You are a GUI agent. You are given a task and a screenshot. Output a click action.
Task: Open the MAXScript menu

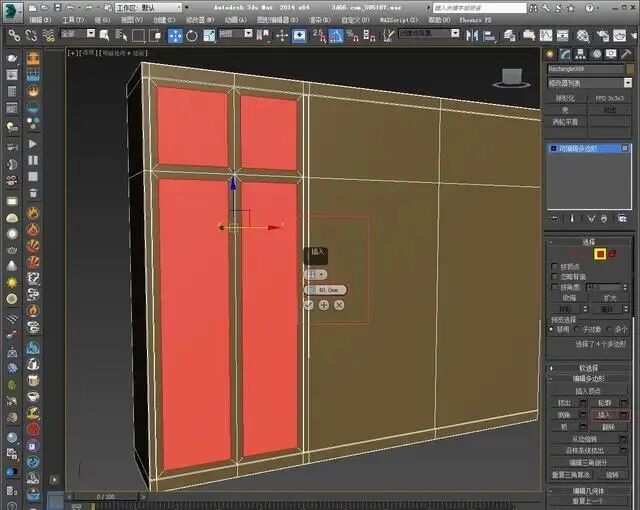point(399,20)
